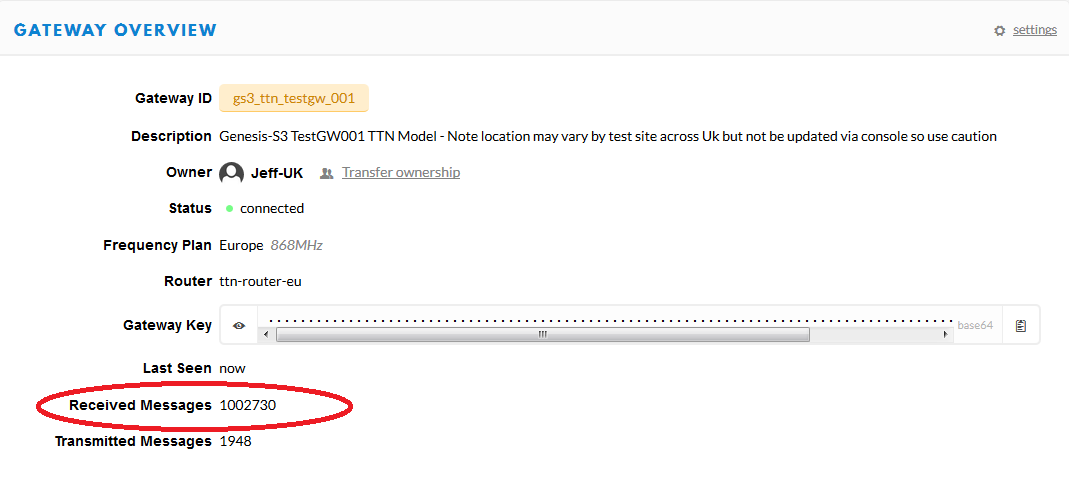Click the Received Messages count 1002730

tap(247, 406)
